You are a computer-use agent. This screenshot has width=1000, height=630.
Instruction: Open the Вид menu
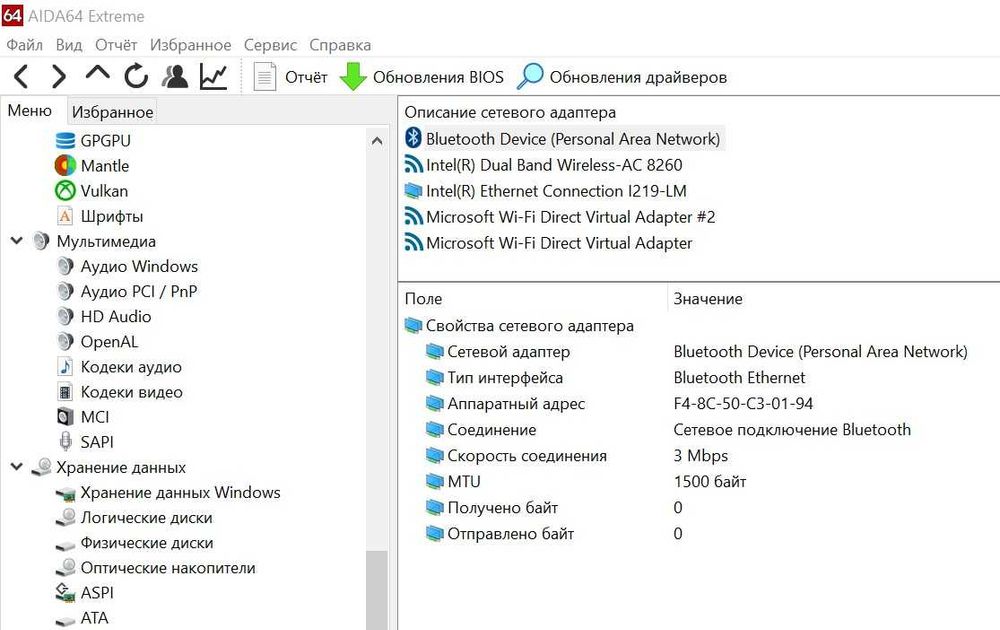[69, 45]
